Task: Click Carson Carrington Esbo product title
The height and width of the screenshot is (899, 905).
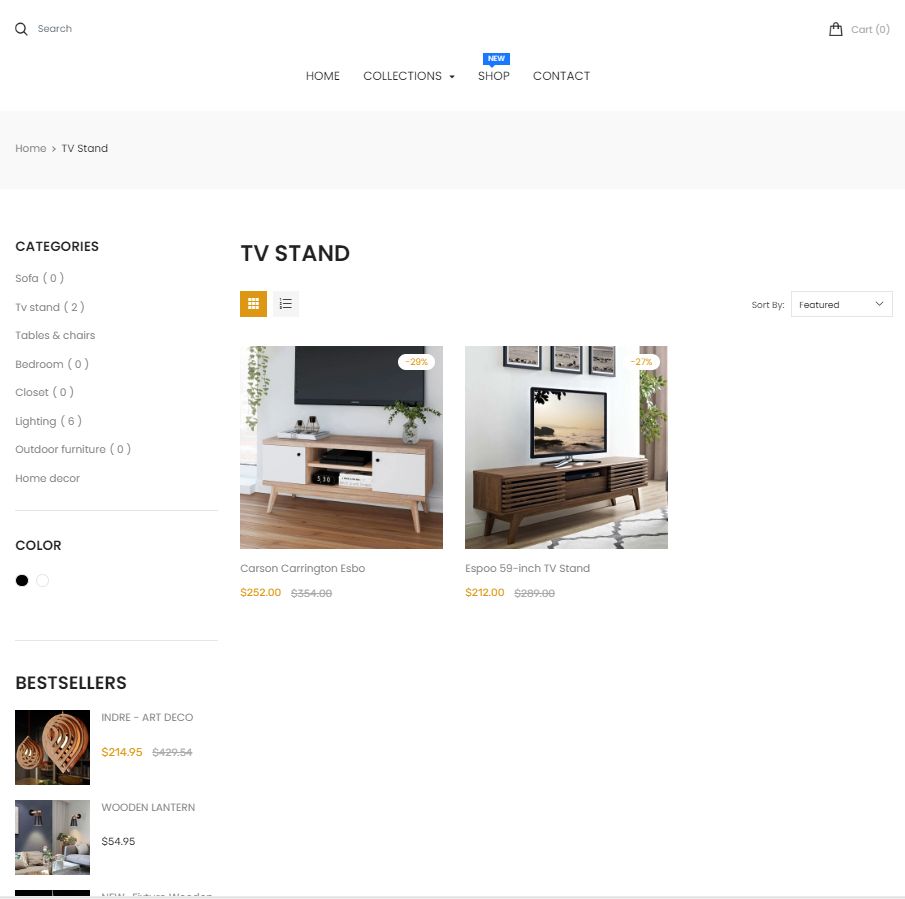Action: (x=302, y=568)
